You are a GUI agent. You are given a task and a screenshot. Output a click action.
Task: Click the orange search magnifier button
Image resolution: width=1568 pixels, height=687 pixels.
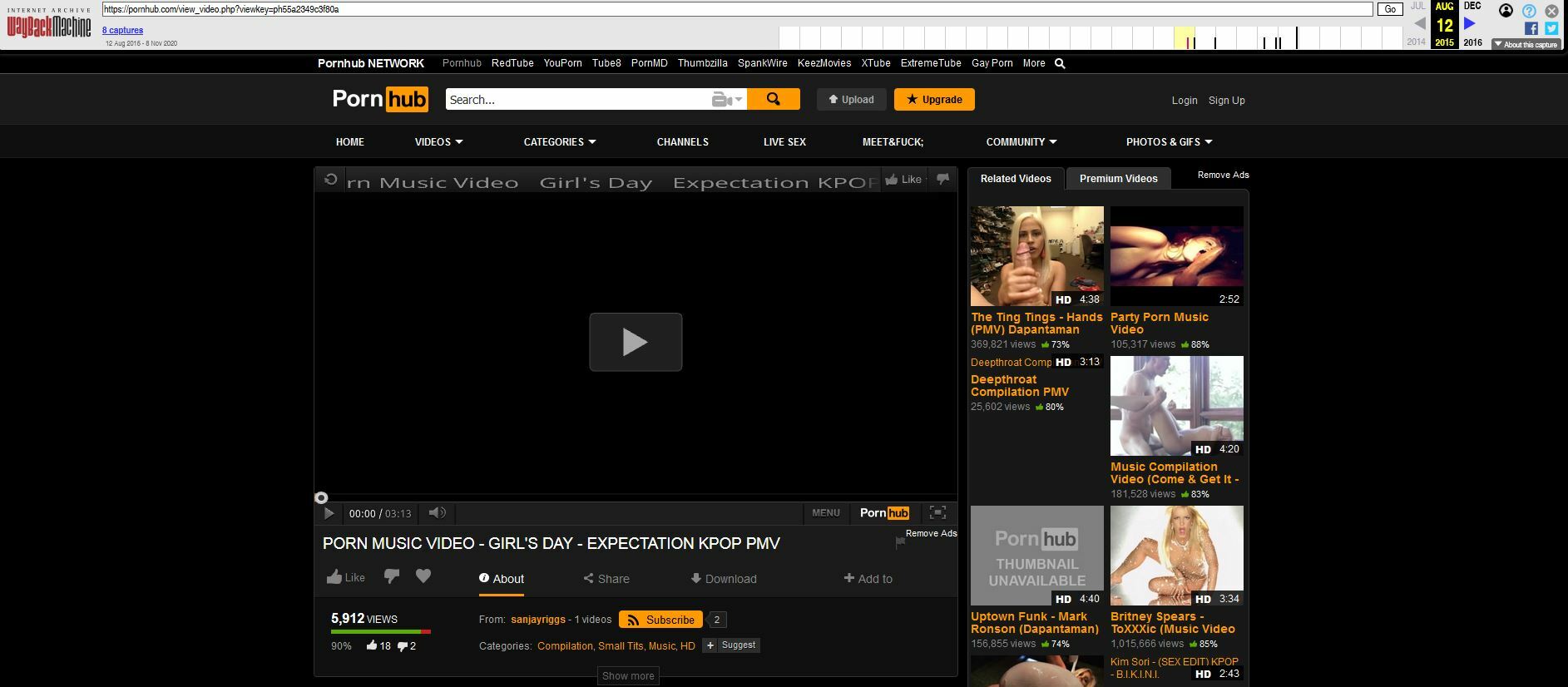(774, 99)
